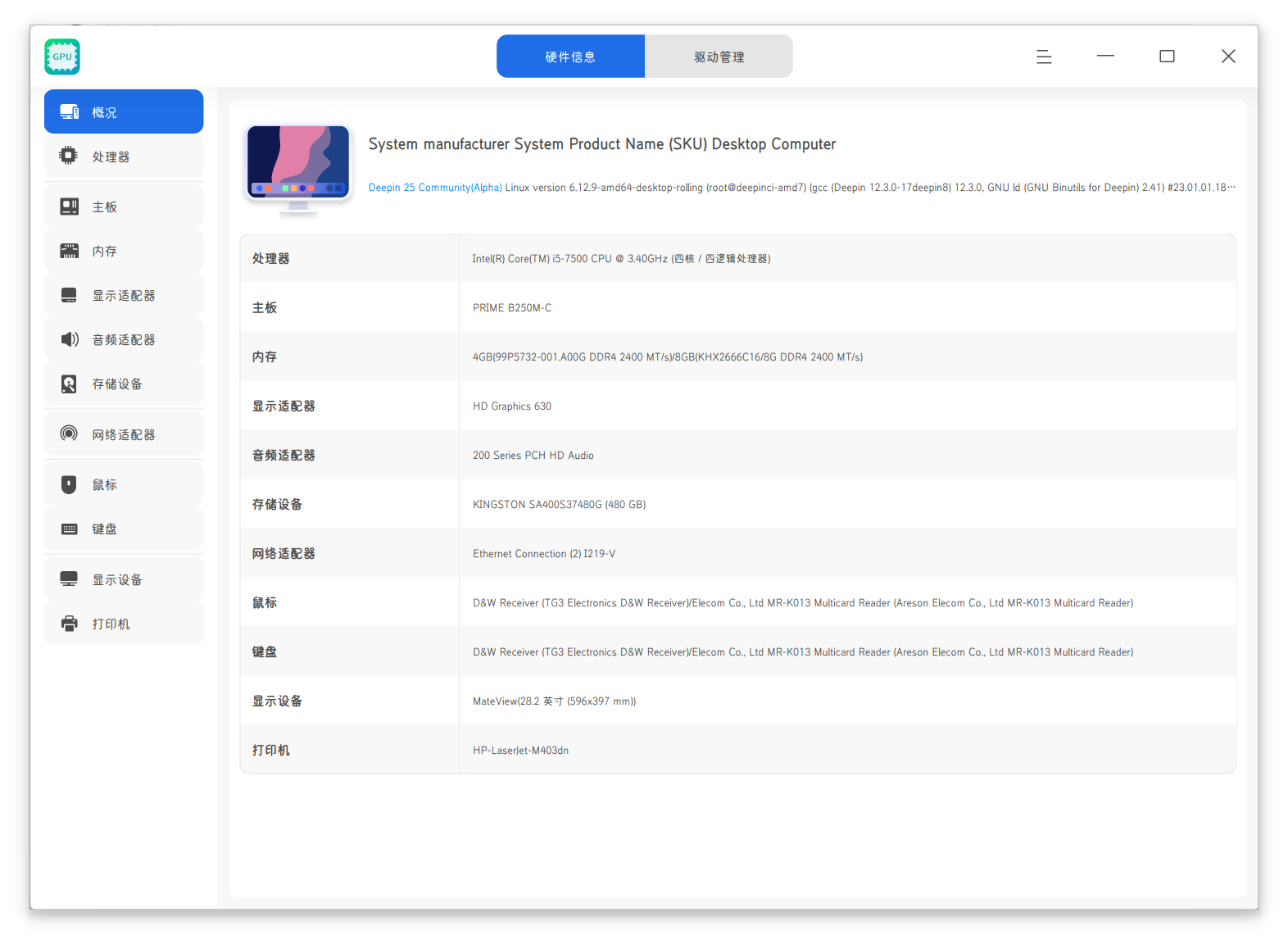1288x944 pixels.
Task: Click the 处理器 row label in table
Action: (270, 258)
